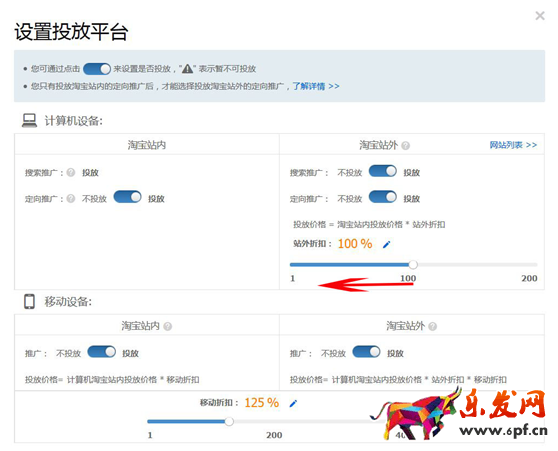Click the pencil edit icon beside 站外折扣 100%

386,244
